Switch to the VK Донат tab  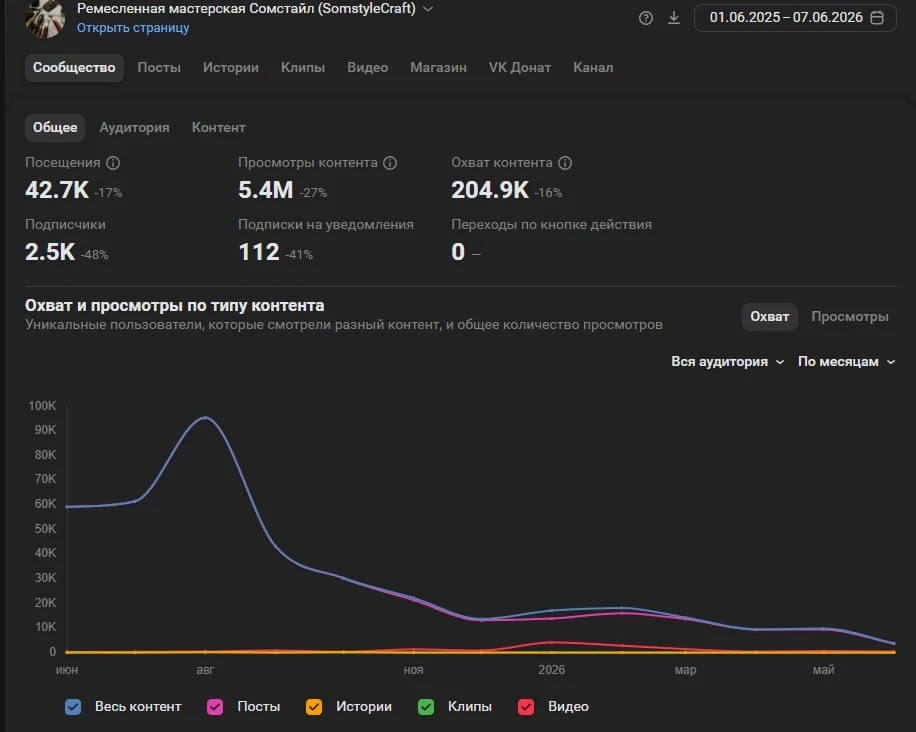pos(520,68)
